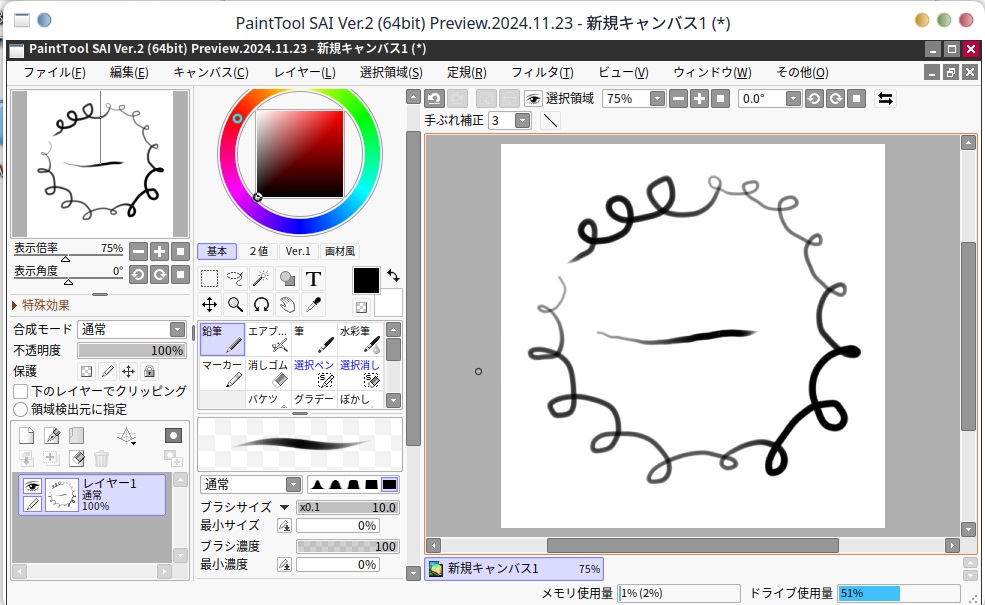Click the 新規キャンバス1 document tab
Viewport: 985px width, 605px height.
(513, 569)
